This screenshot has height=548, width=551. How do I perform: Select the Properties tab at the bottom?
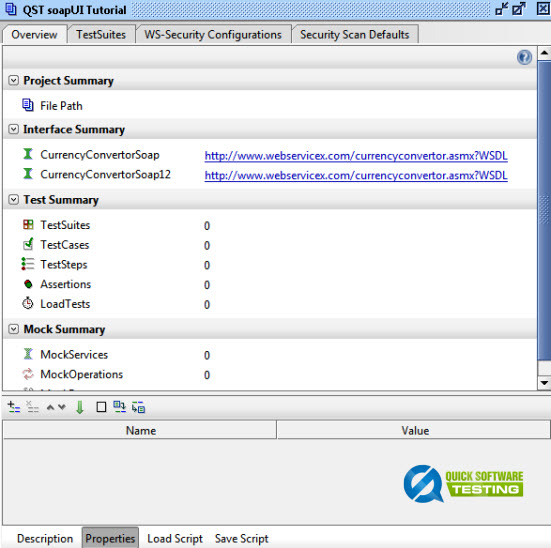(110, 538)
